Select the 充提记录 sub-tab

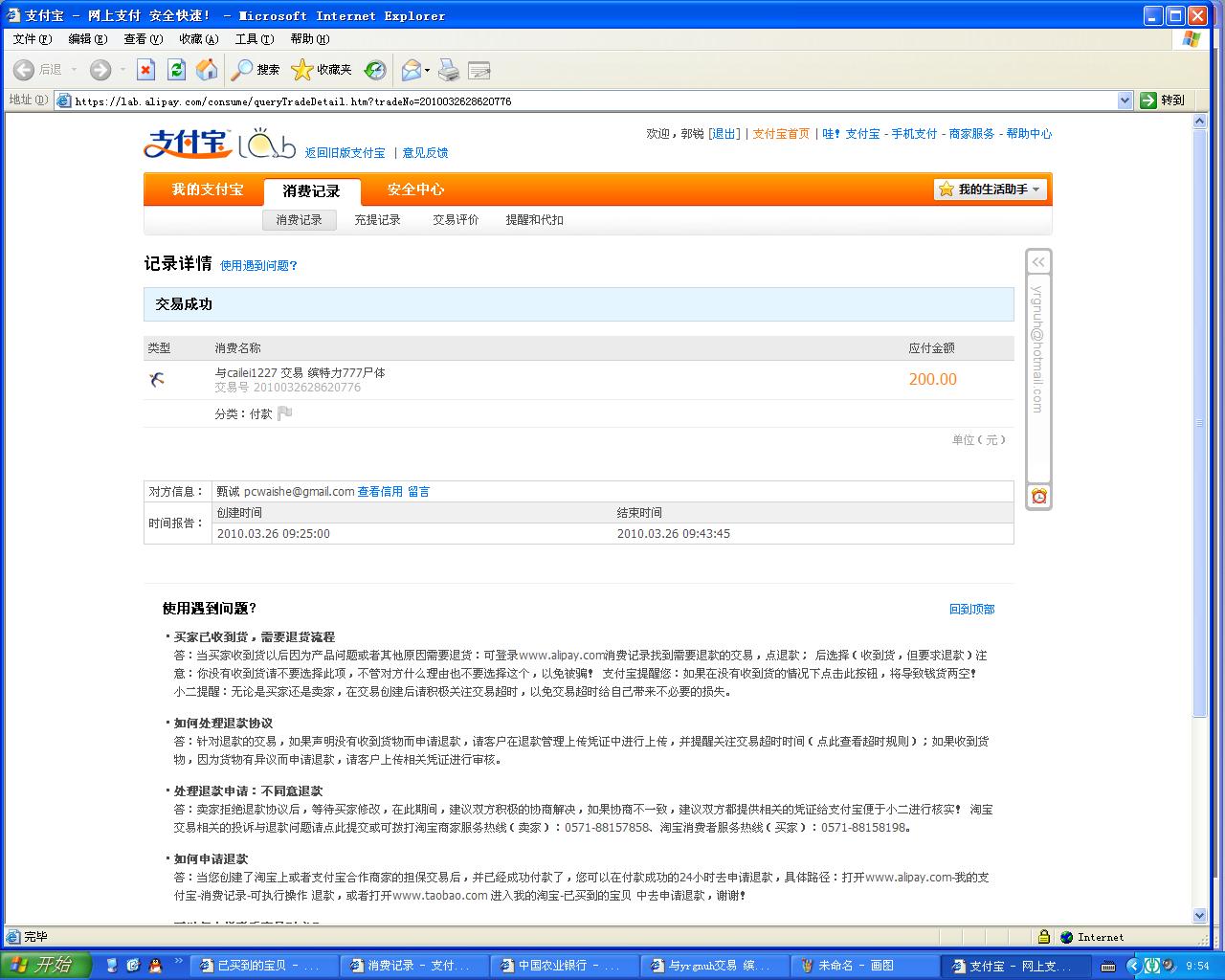coord(377,220)
